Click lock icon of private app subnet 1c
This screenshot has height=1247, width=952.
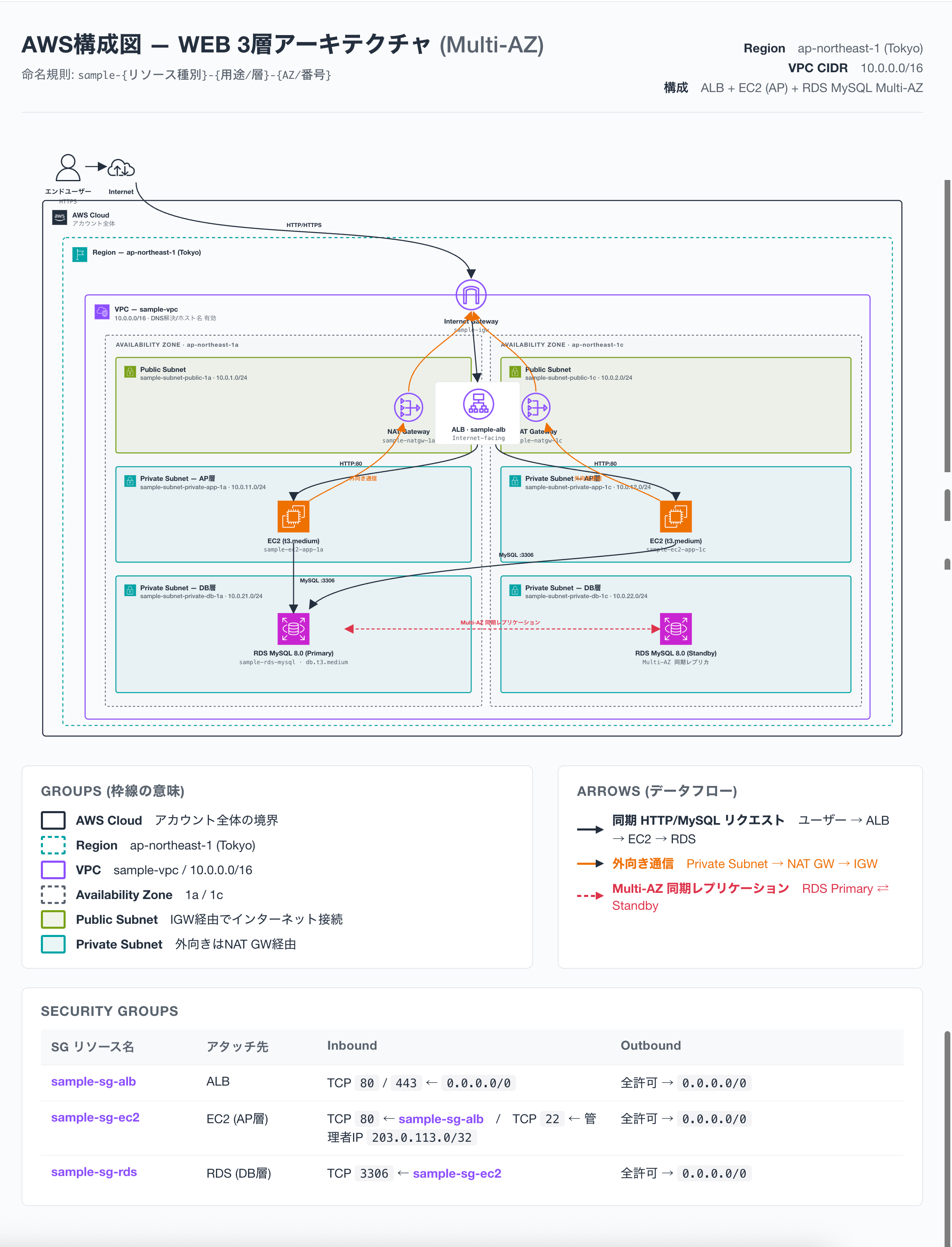point(514,481)
